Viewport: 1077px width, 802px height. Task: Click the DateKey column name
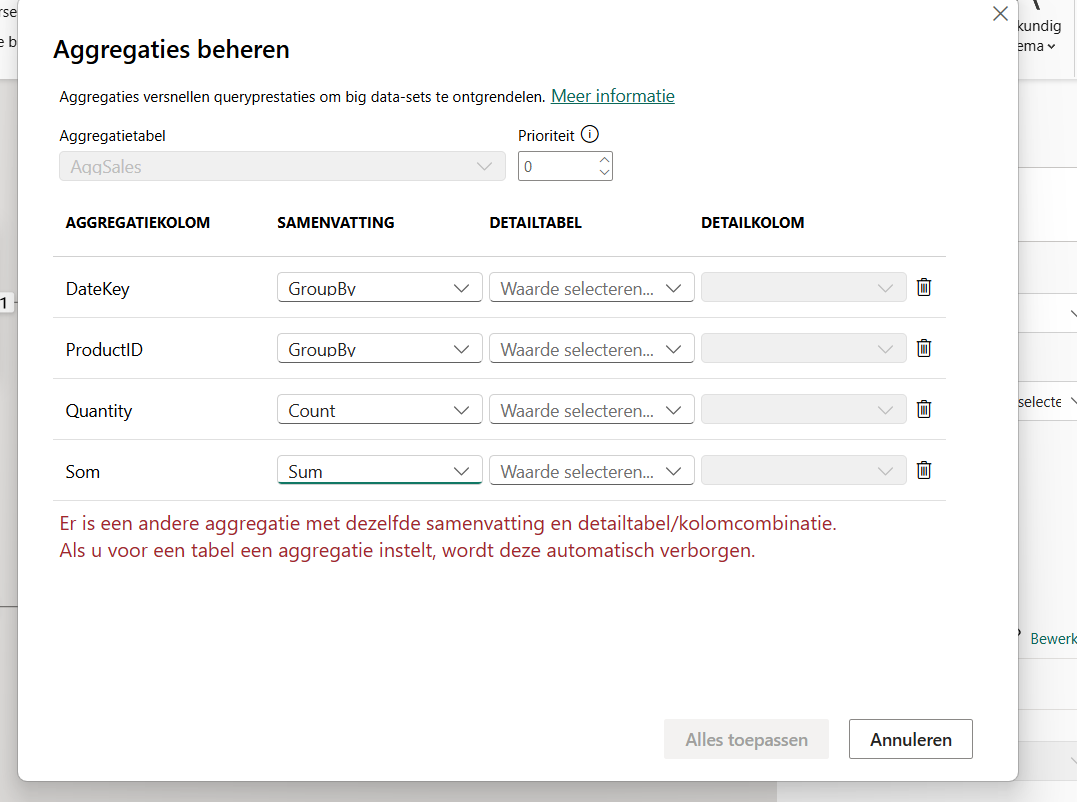click(98, 289)
